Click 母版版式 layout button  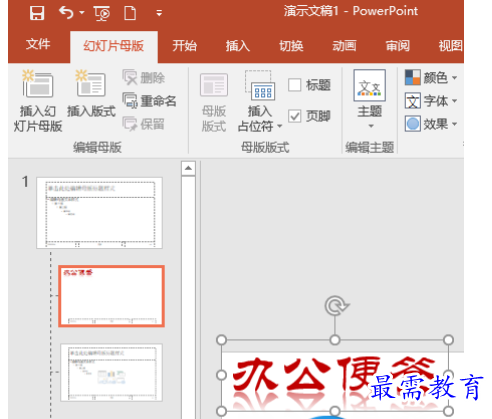coord(214,102)
